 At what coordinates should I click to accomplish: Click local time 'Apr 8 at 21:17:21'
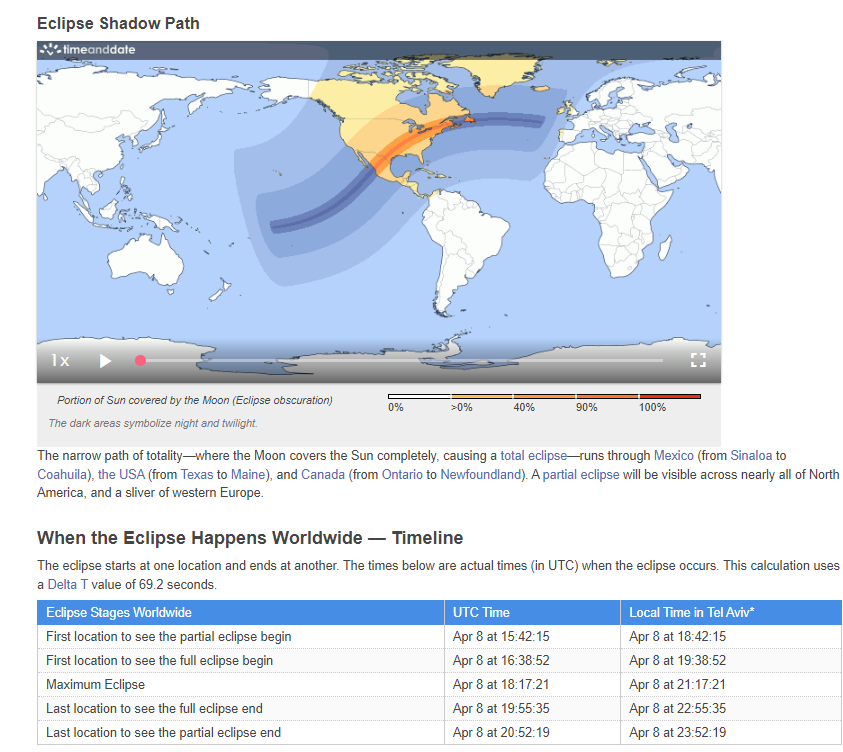677,685
